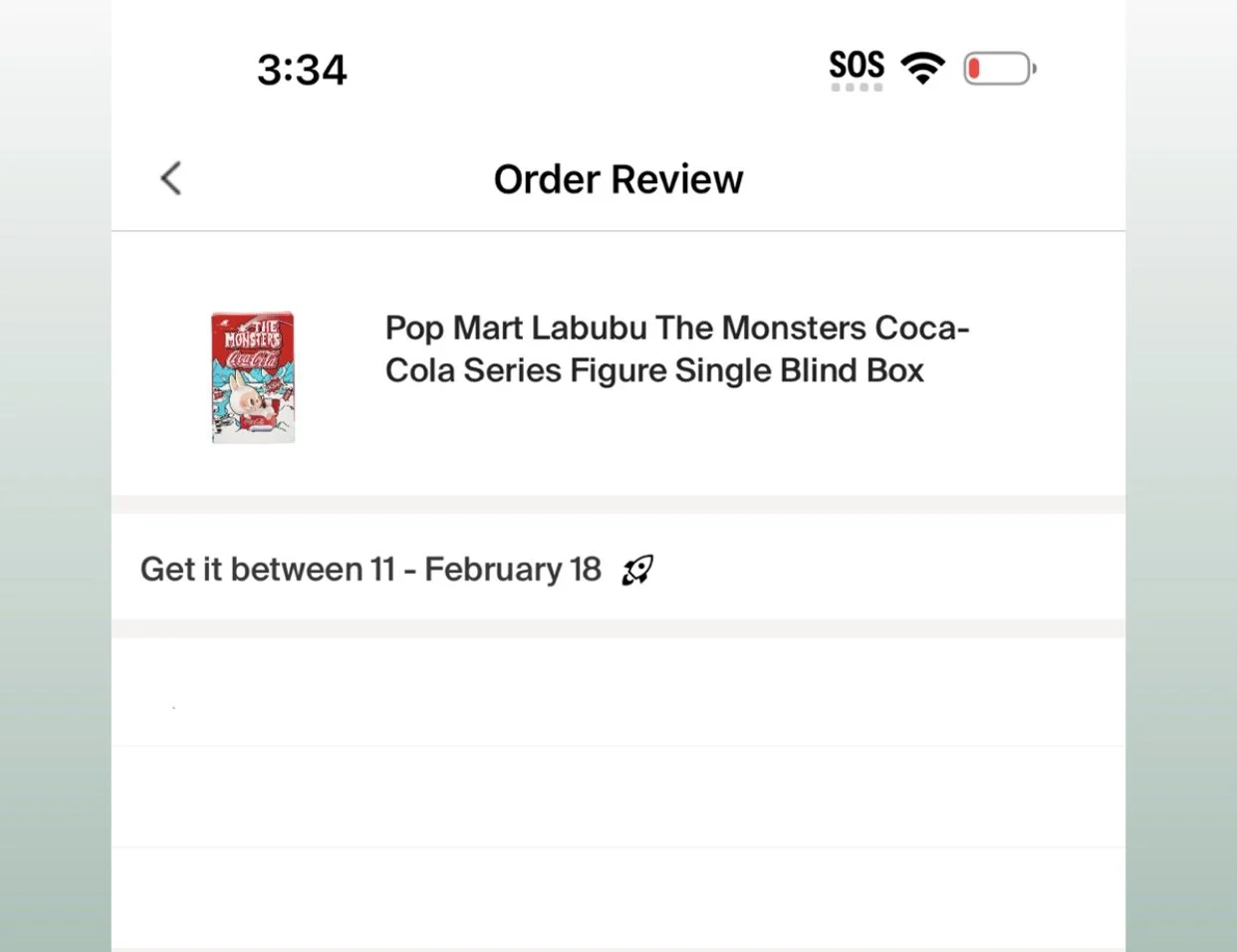Viewport: 1237px width, 952px height.
Task: Click the 'Get it between 11 - February 18' text
Action: point(371,570)
